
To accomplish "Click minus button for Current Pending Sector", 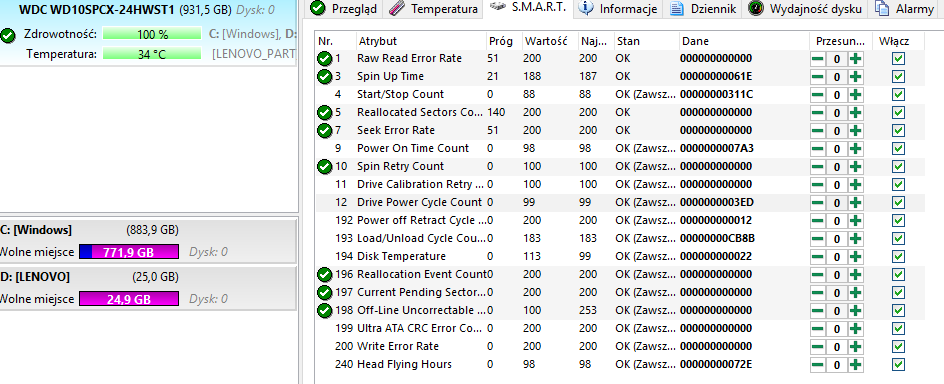I will click(818, 293).
